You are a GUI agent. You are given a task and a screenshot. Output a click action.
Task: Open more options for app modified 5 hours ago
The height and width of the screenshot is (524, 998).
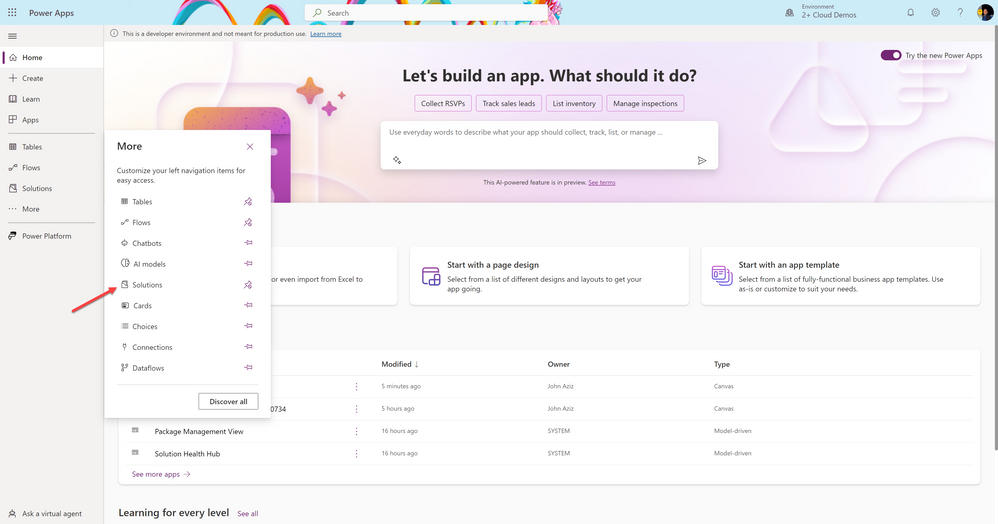[x=356, y=409]
